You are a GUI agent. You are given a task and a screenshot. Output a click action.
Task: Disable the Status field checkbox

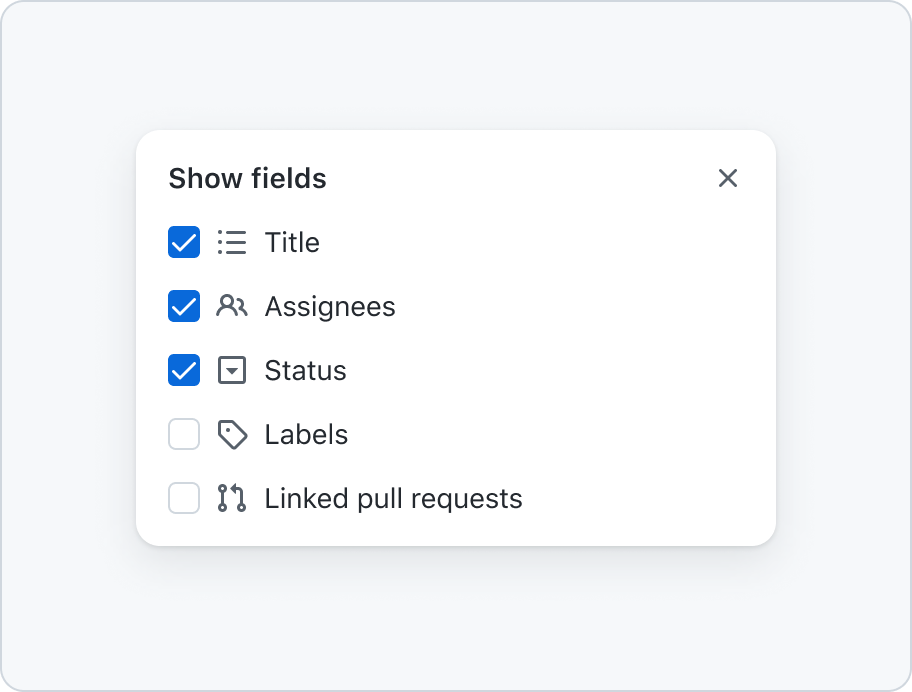[184, 370]
